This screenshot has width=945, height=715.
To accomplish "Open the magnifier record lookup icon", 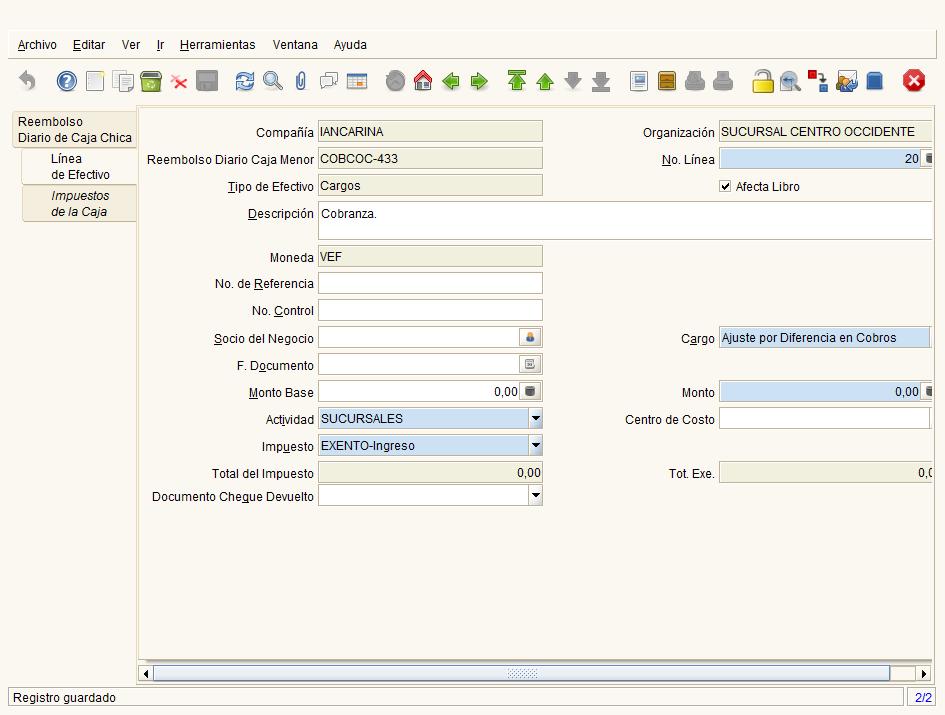I will 272,81.
